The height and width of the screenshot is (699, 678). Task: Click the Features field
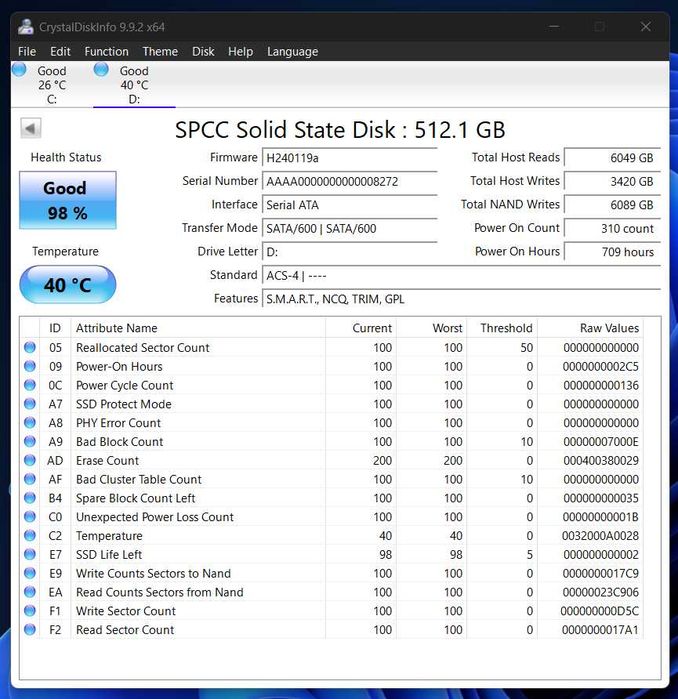(x=461, y=299)
